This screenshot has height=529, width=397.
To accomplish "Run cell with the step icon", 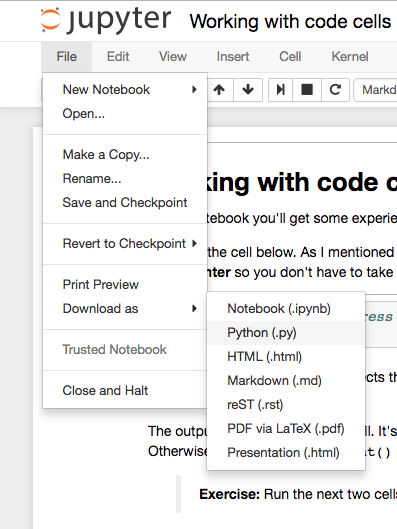I will pos(281,90).
